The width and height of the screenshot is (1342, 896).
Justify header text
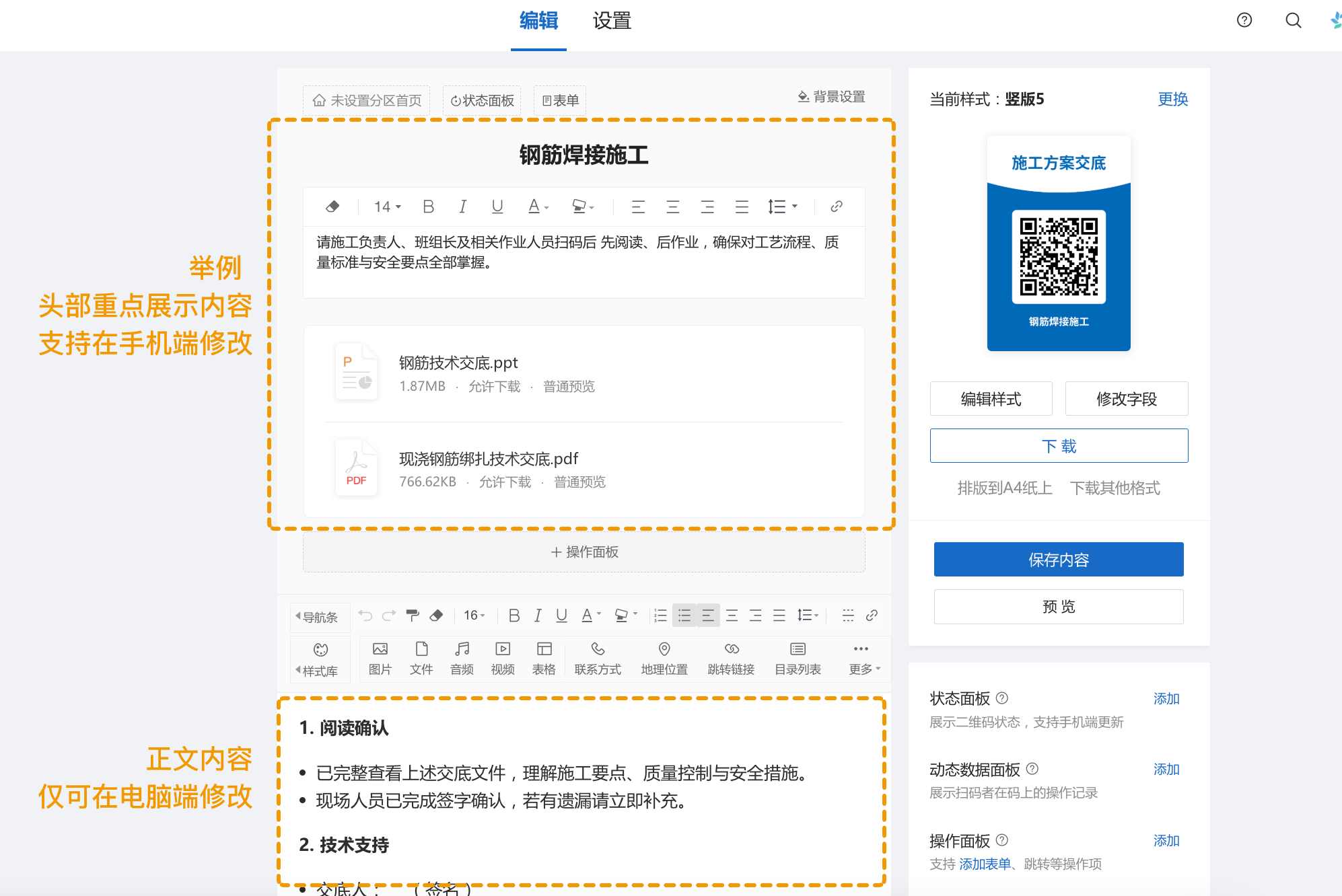742,207
